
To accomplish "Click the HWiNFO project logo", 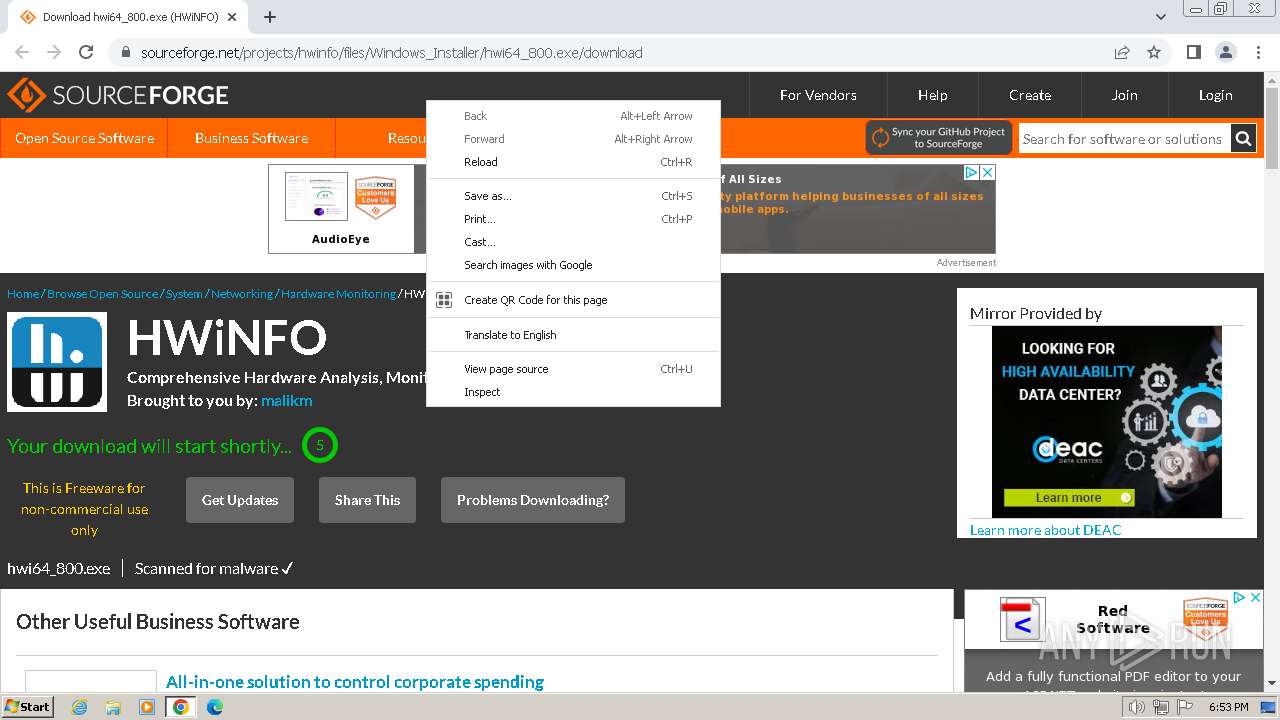I will click(57, 362).
